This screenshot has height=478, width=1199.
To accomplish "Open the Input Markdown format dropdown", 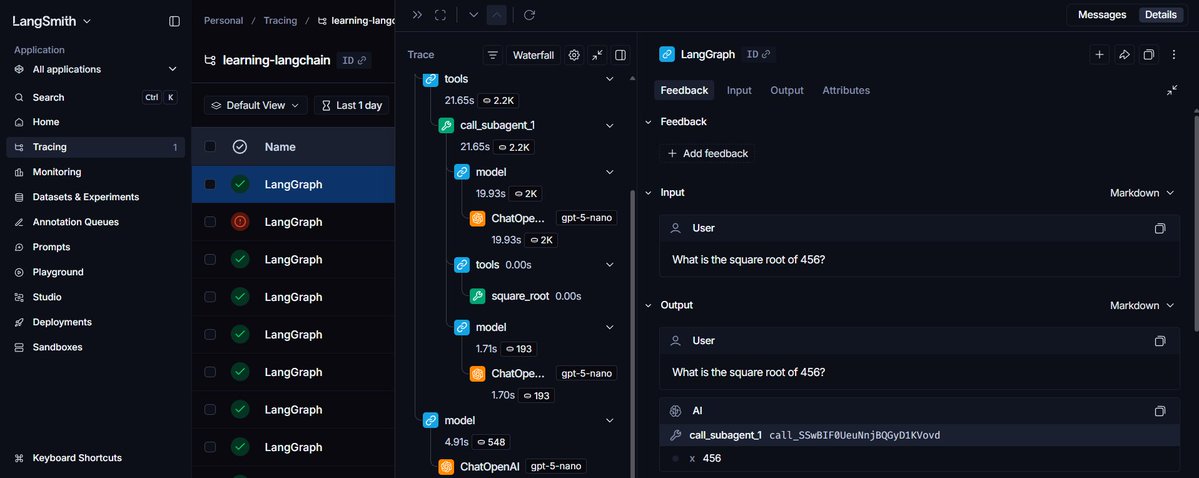I will pos(1142,193).
